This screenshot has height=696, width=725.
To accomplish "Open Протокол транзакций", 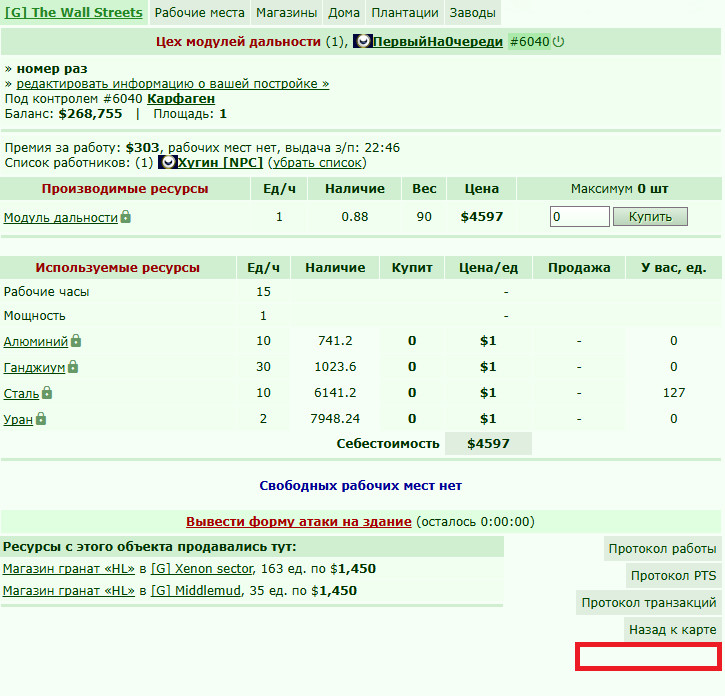I will click(648, 603).
